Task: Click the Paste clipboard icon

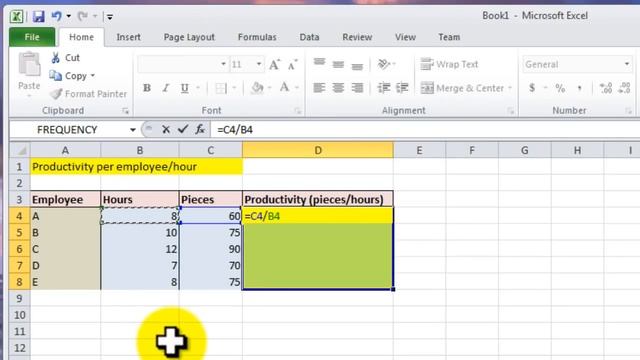Action: 29,64
